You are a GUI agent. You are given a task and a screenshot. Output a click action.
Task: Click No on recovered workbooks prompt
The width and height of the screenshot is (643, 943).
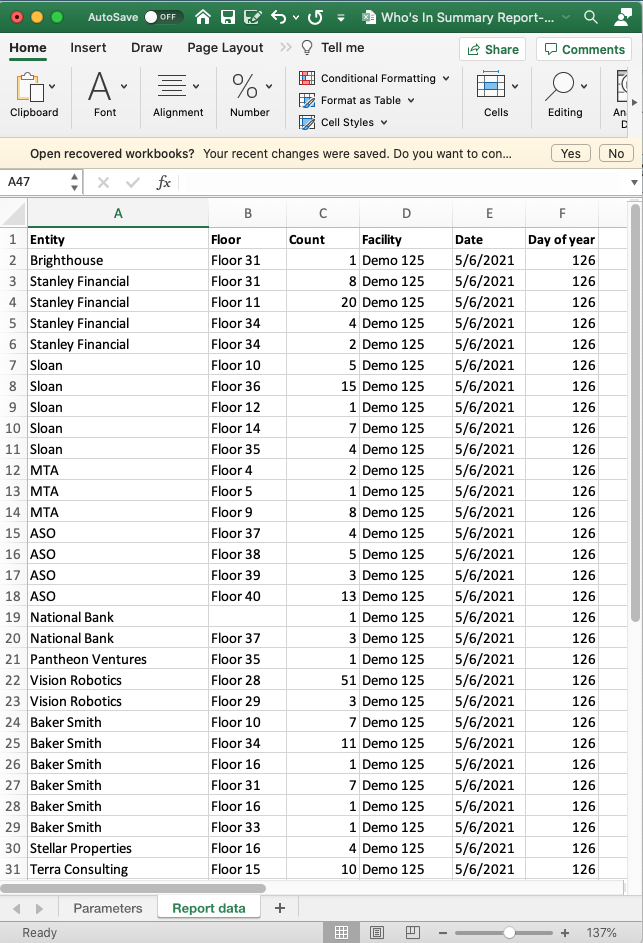(x=616, y=153)
